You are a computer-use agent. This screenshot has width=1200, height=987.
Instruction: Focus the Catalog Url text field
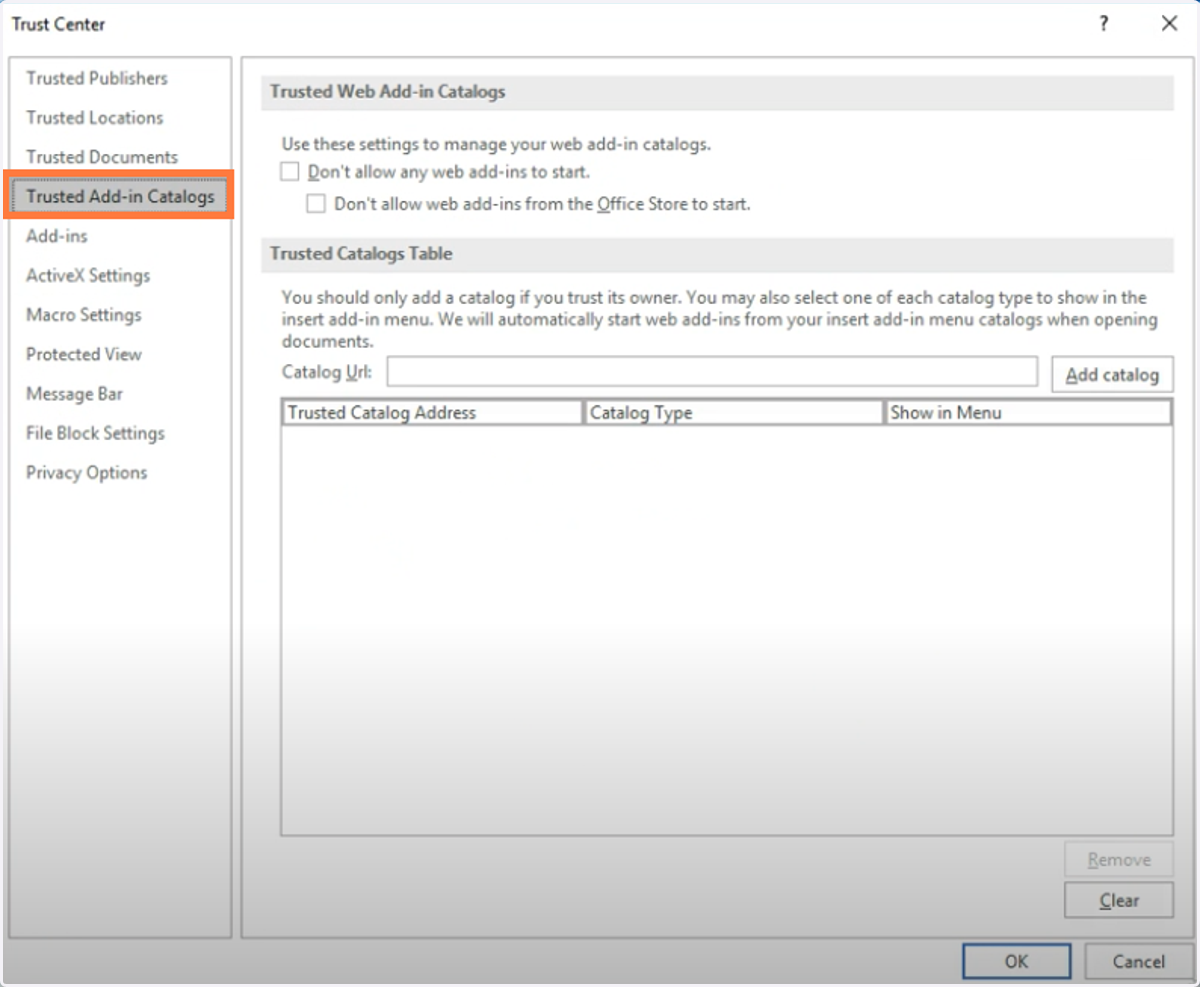(x=712, y=372)
